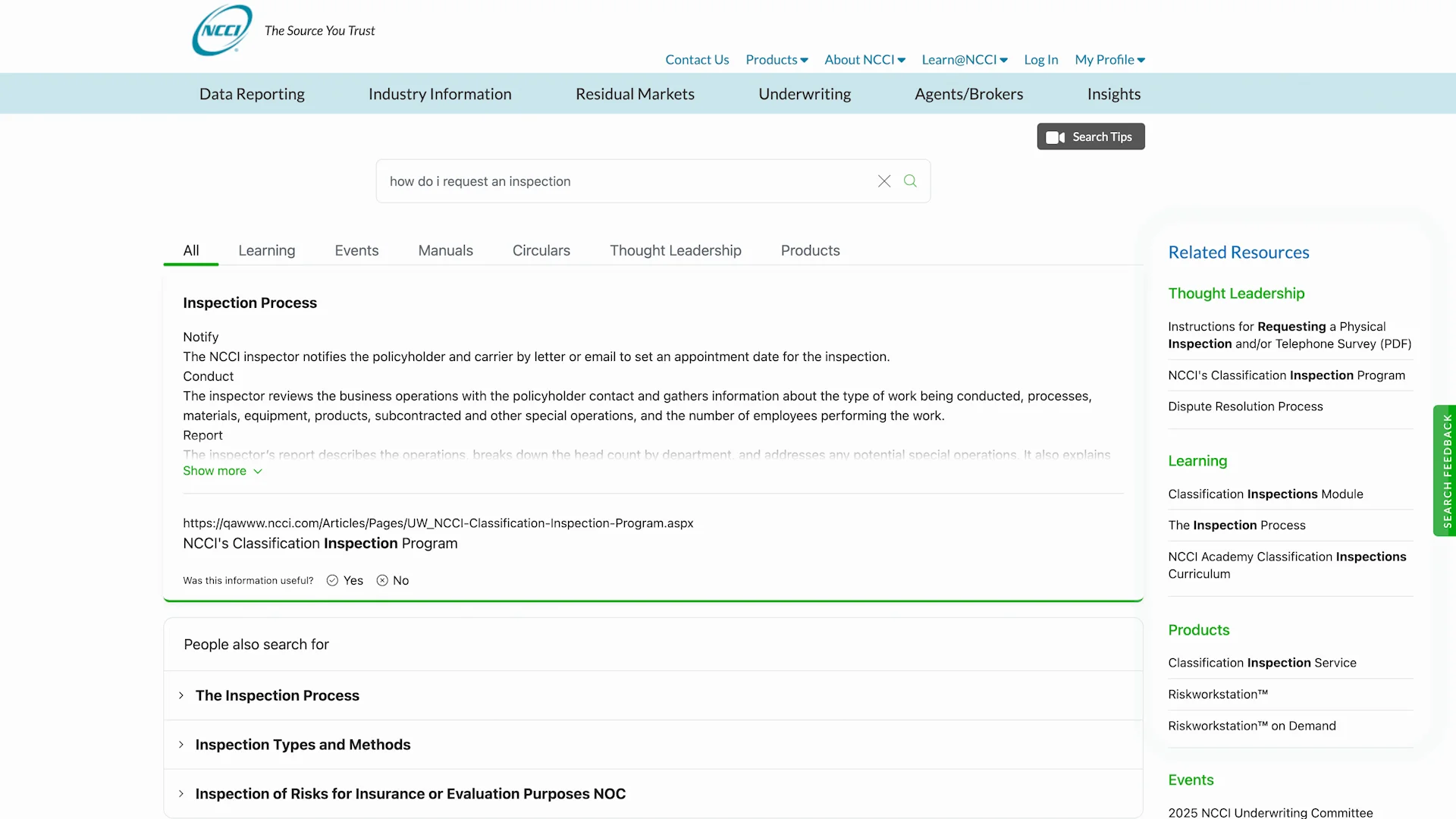Switch to the Manuals tab
The height and width of the screenshot is (819, 1456).
click(x=445, y=250)
